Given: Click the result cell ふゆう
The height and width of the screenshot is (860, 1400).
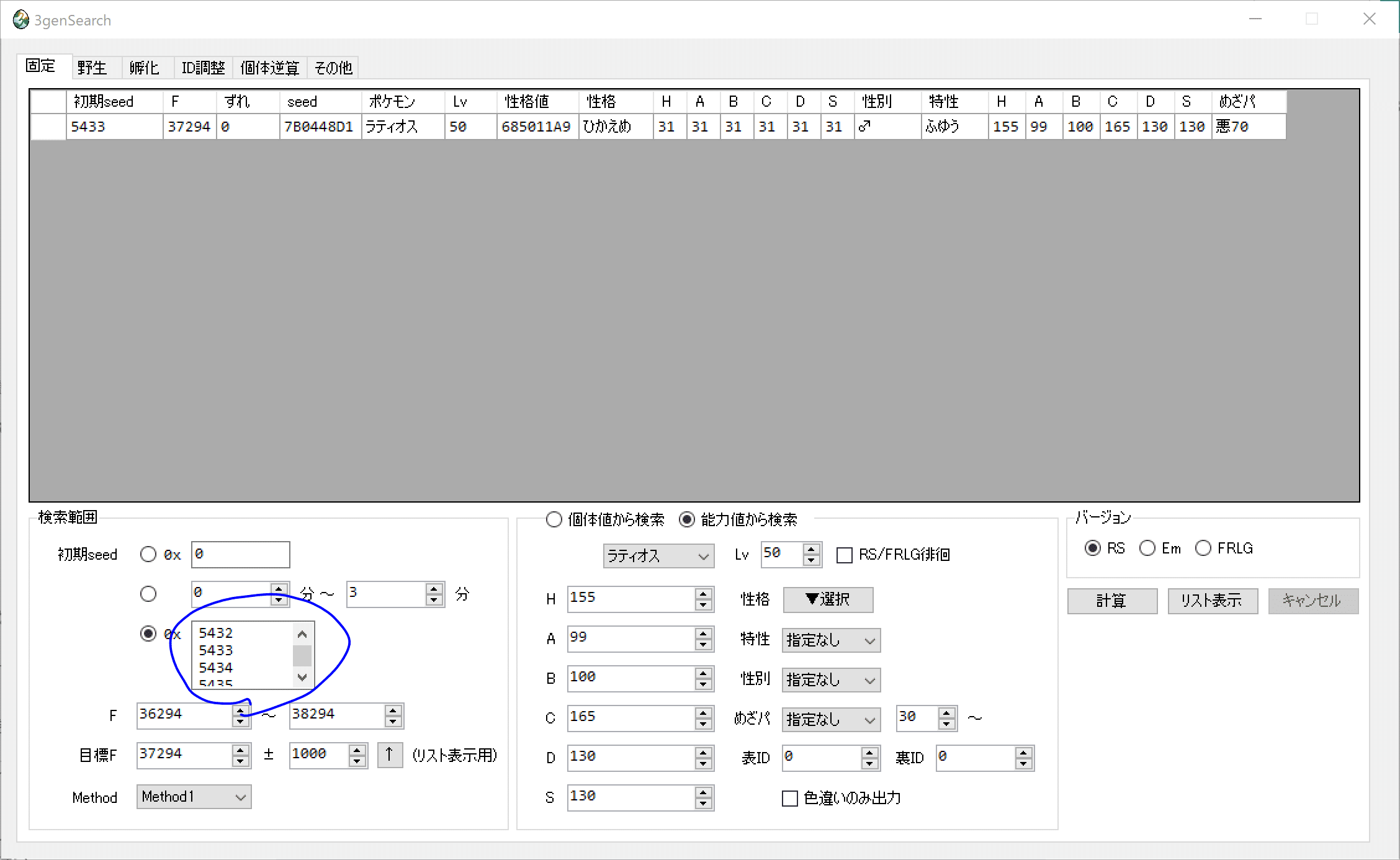Looking at the screenshot, I should pos(954,127).
